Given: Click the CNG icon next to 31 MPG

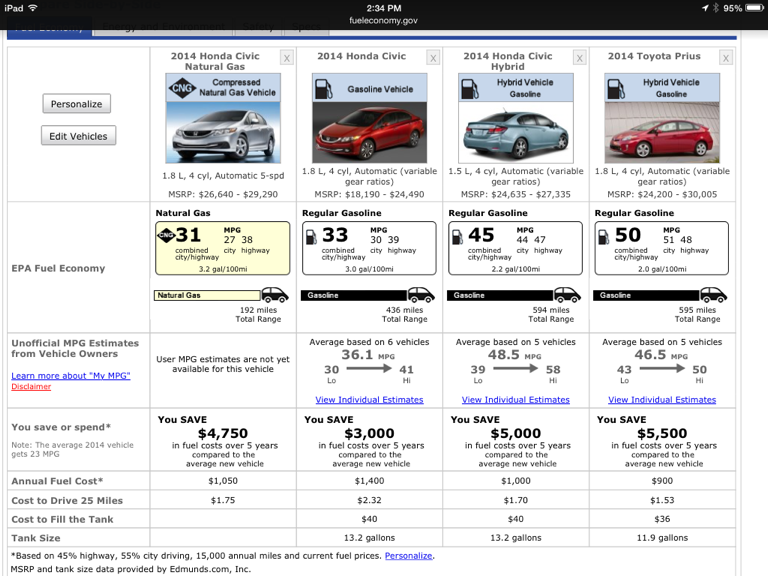Looking at the screenshot, I should (x=166, y=235).
